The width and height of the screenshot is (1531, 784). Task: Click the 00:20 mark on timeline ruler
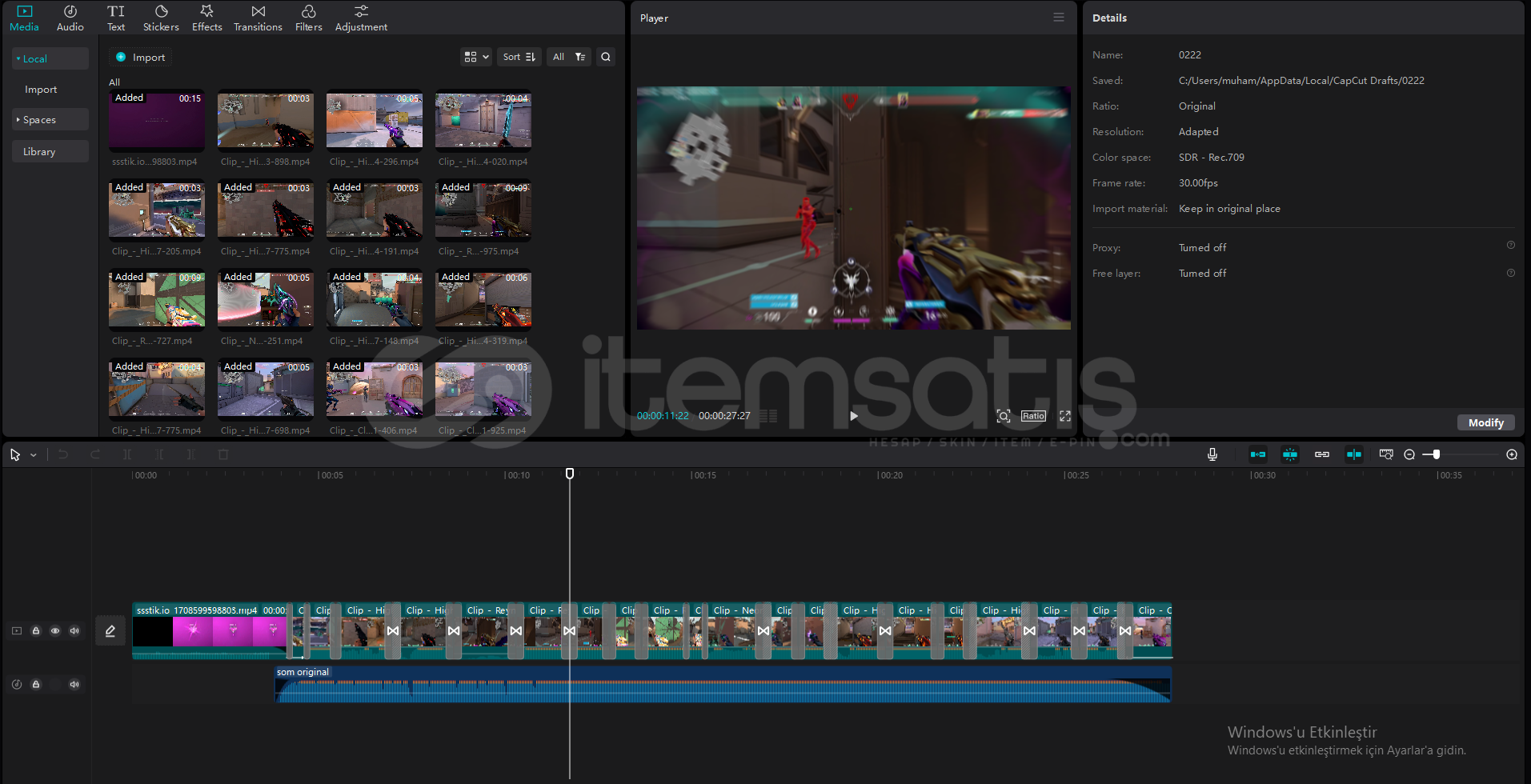pos(890,475)
